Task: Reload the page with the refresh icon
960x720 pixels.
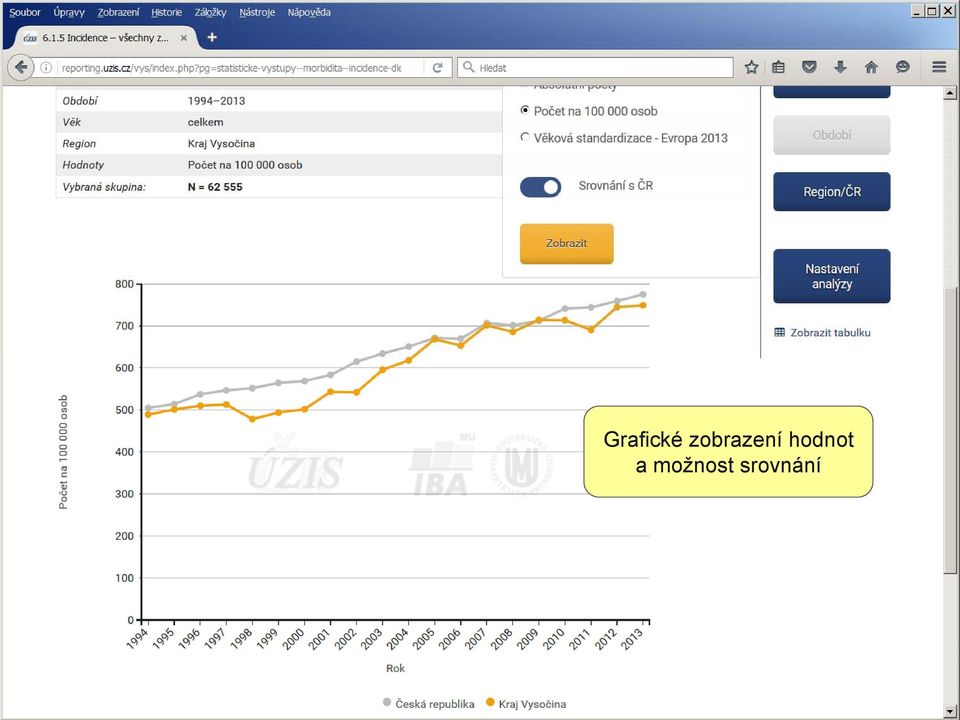Action: [437, 68]
